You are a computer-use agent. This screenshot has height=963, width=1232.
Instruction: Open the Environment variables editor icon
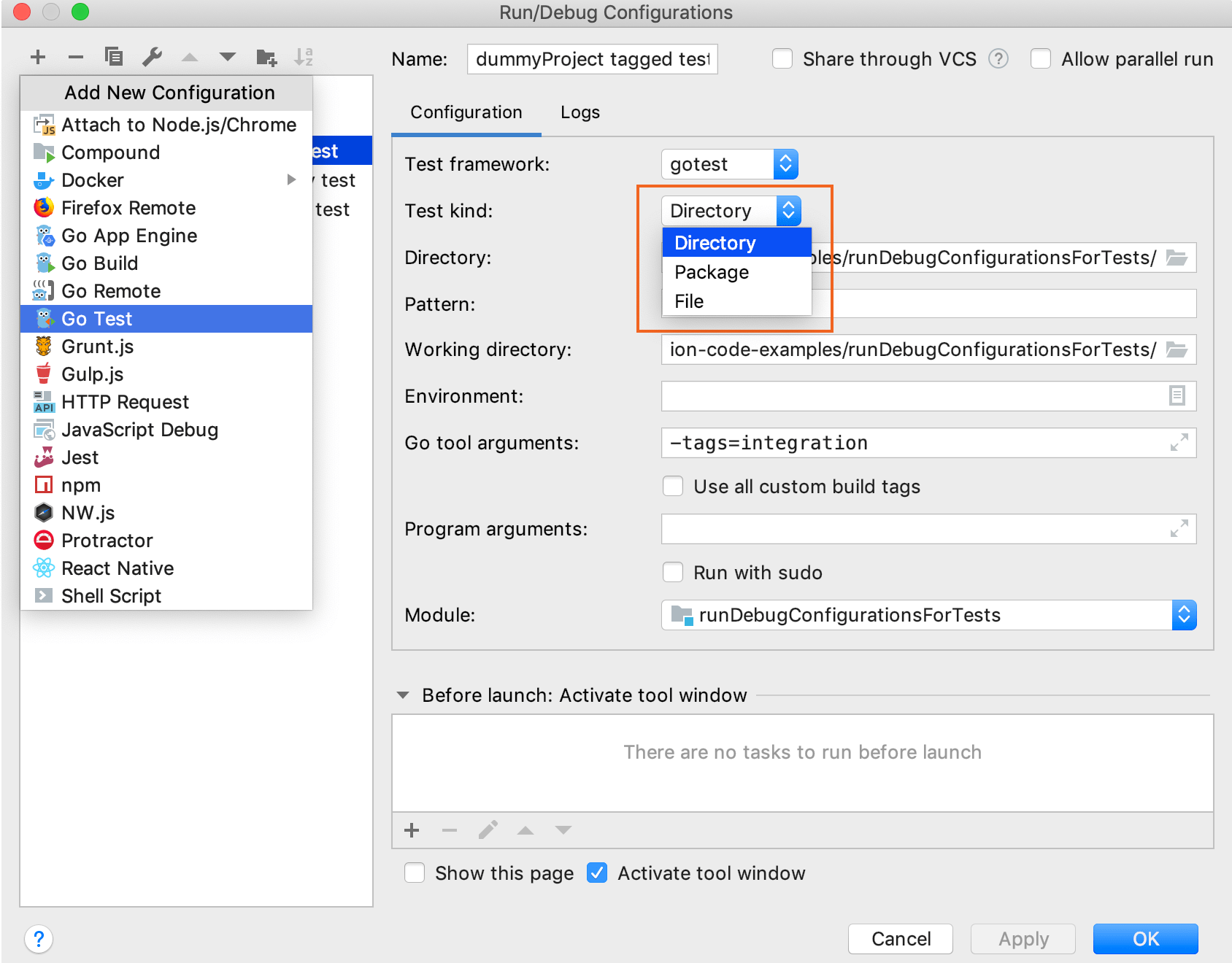[x=1177, y=396]
